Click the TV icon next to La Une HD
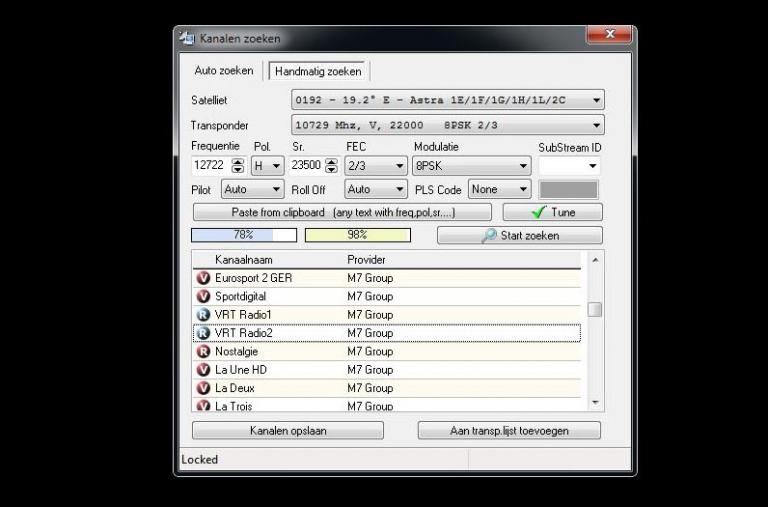 click(x=204, y=370)
